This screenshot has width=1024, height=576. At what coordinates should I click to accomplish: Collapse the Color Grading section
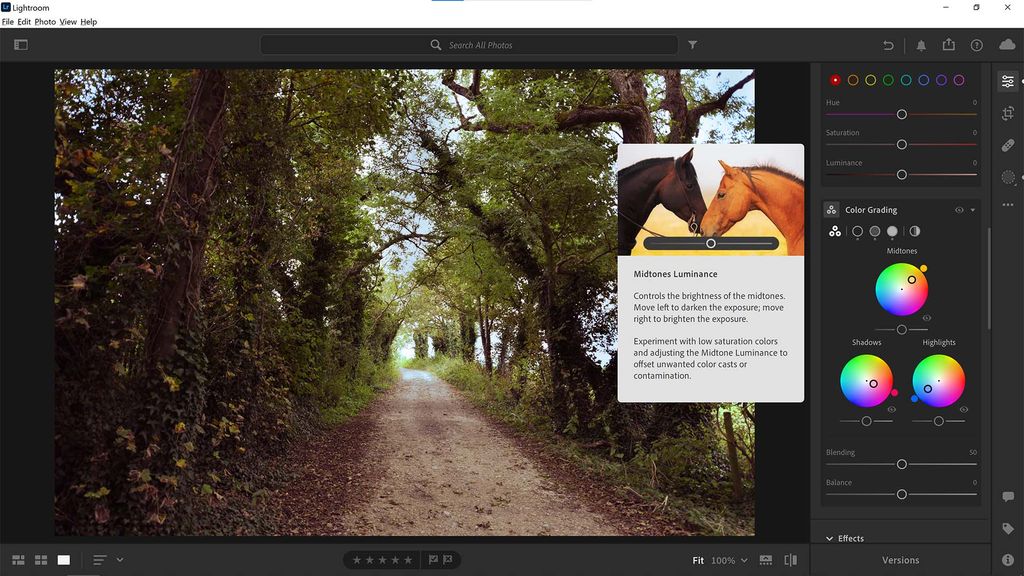[973, 210]
